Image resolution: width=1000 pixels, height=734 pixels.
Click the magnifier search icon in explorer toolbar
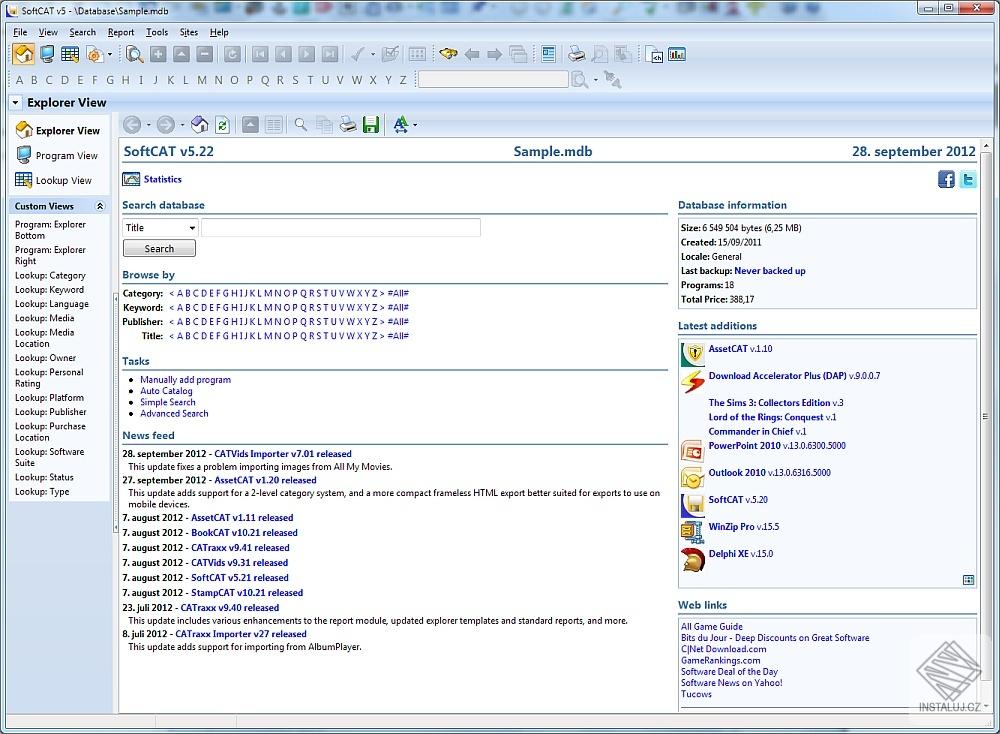click(x=300, y=125)
